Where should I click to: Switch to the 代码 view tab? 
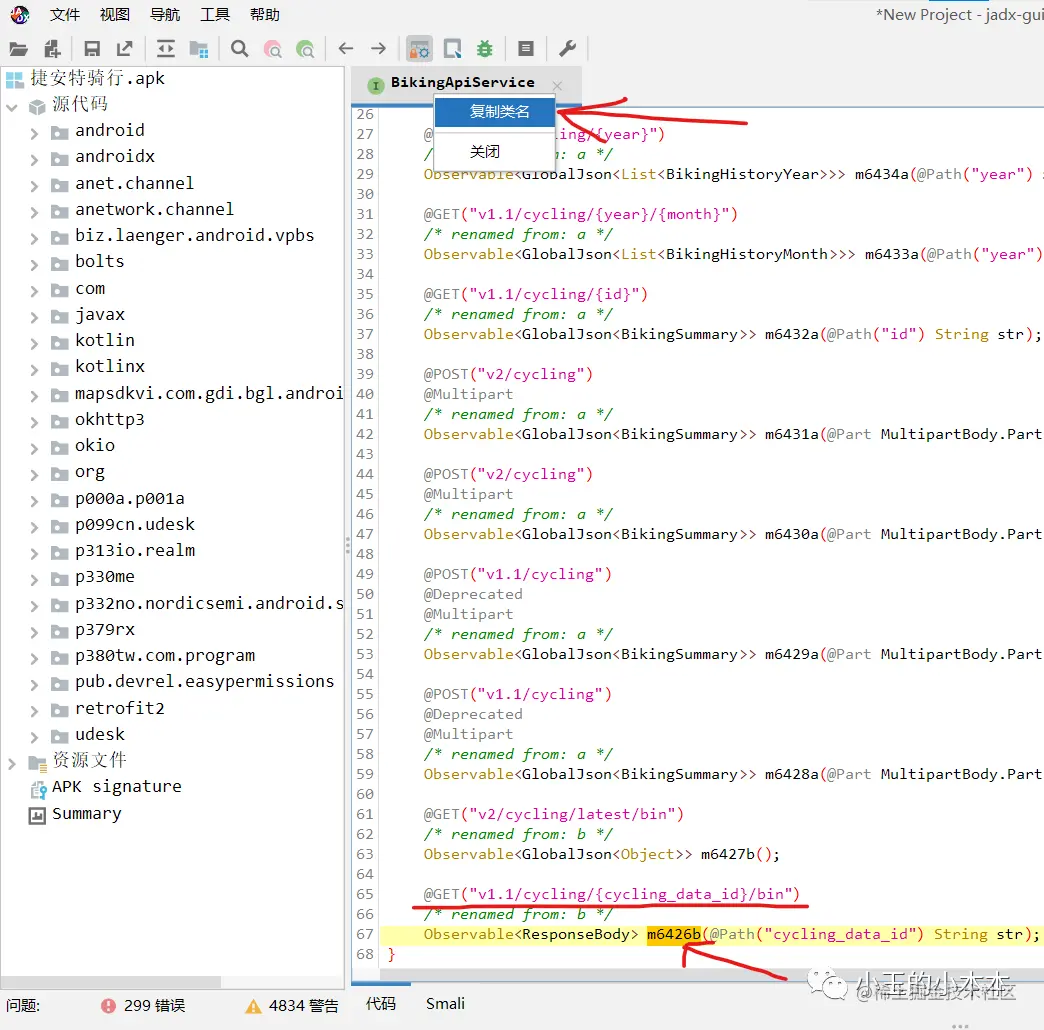pyautogui.click(x=381, y=1003)
